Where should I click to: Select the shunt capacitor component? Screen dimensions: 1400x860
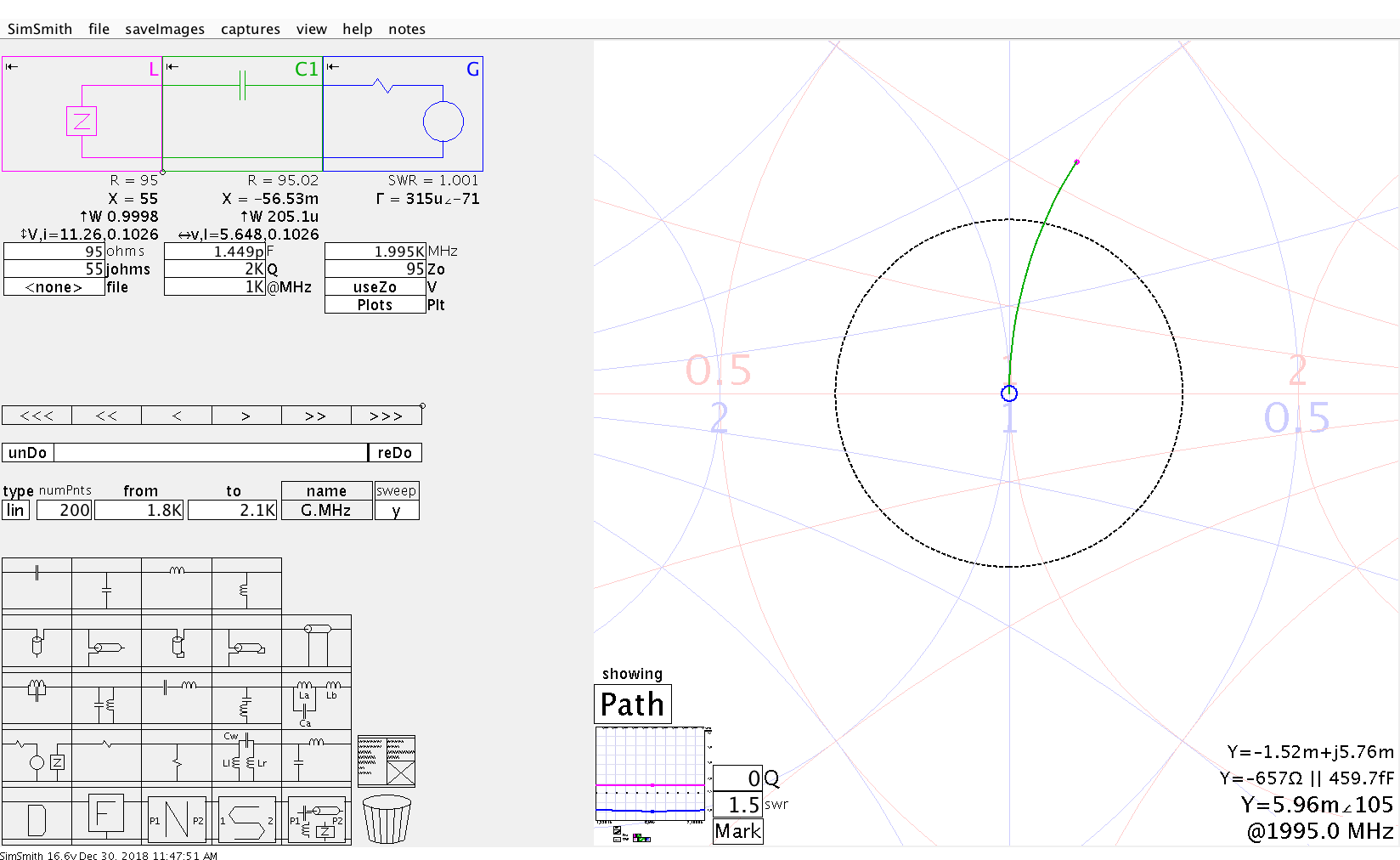coord(106,583)
